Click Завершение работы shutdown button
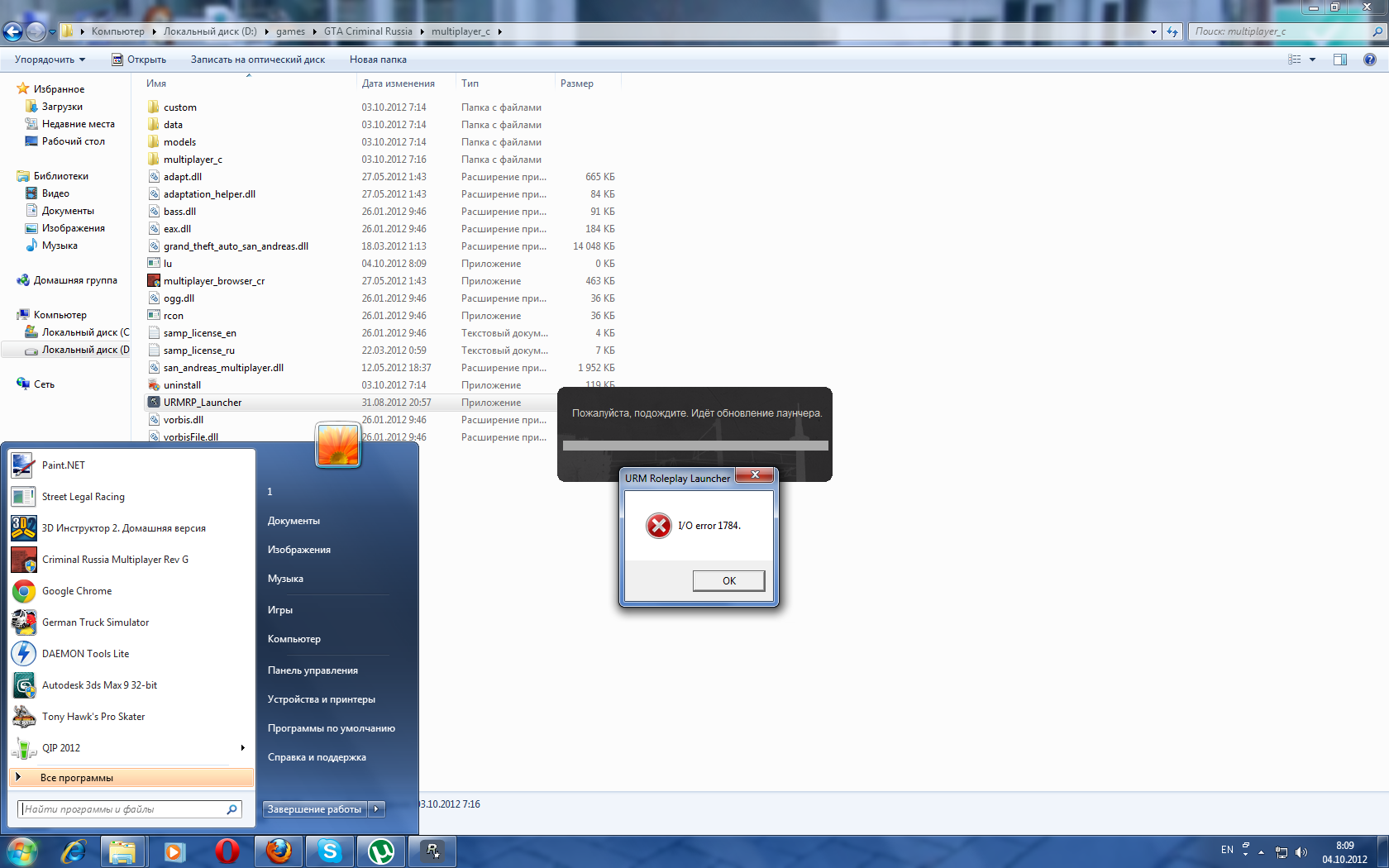The image size is (1389, 868). [315, 809]
